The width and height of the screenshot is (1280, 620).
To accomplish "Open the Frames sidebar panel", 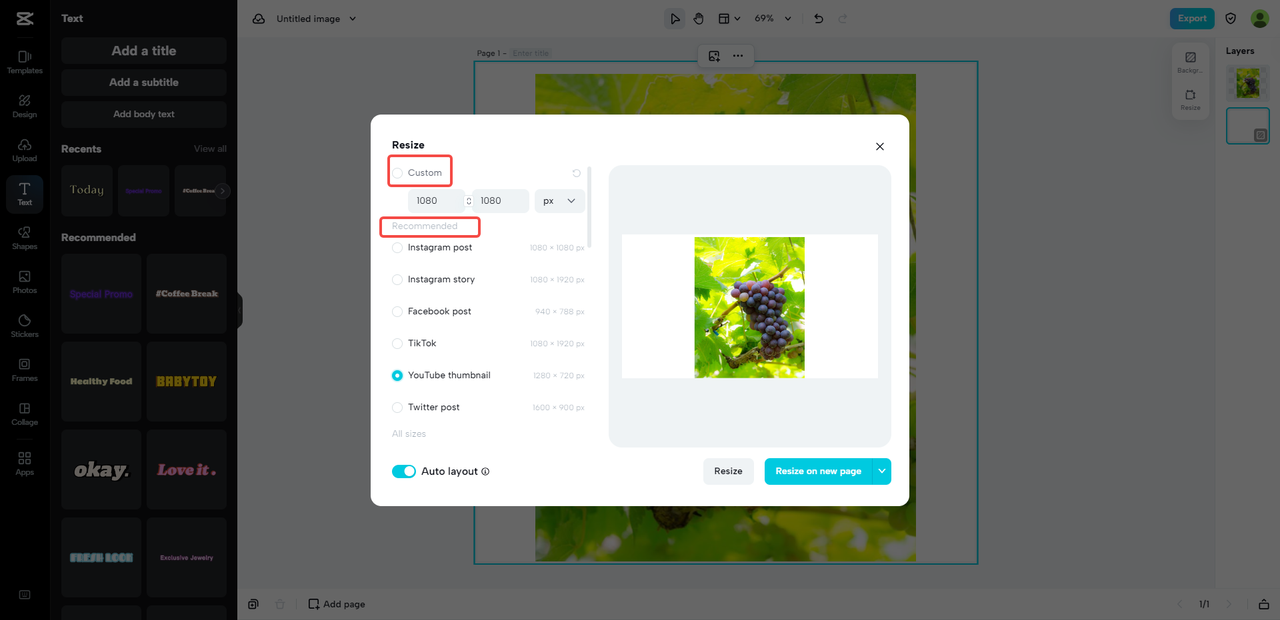I will pyautogui.click(x=24, y=370).
